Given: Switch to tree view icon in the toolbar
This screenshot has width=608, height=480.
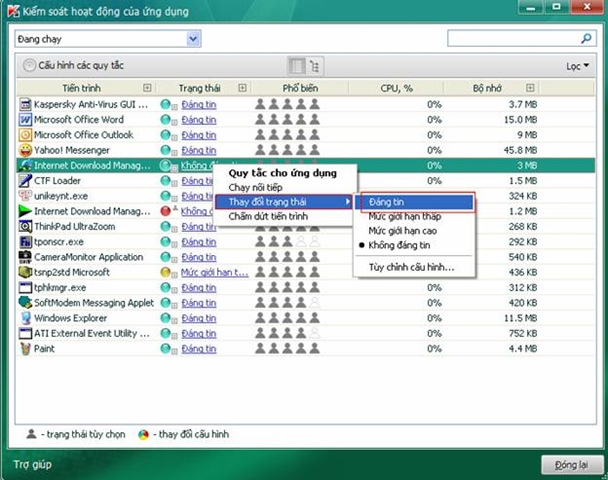Looking at the screenshot, I should pyautogui.click(x=314, y=66).
